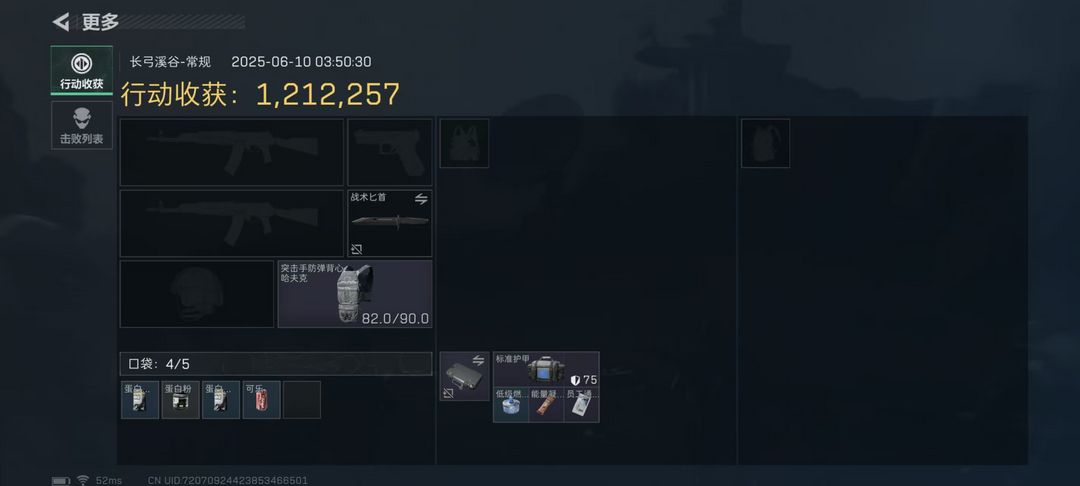Screen dimensions: 1080x486
Task: Click the 低级燃料 fuel item
Action: pyautogui.click(x=510, y=405)
